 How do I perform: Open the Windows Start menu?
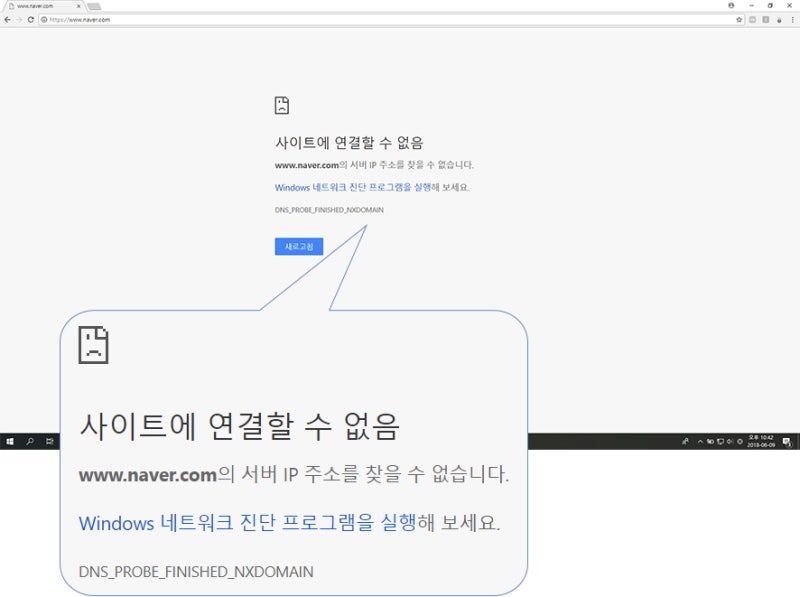pyautogui.click(x=10, y=441)
